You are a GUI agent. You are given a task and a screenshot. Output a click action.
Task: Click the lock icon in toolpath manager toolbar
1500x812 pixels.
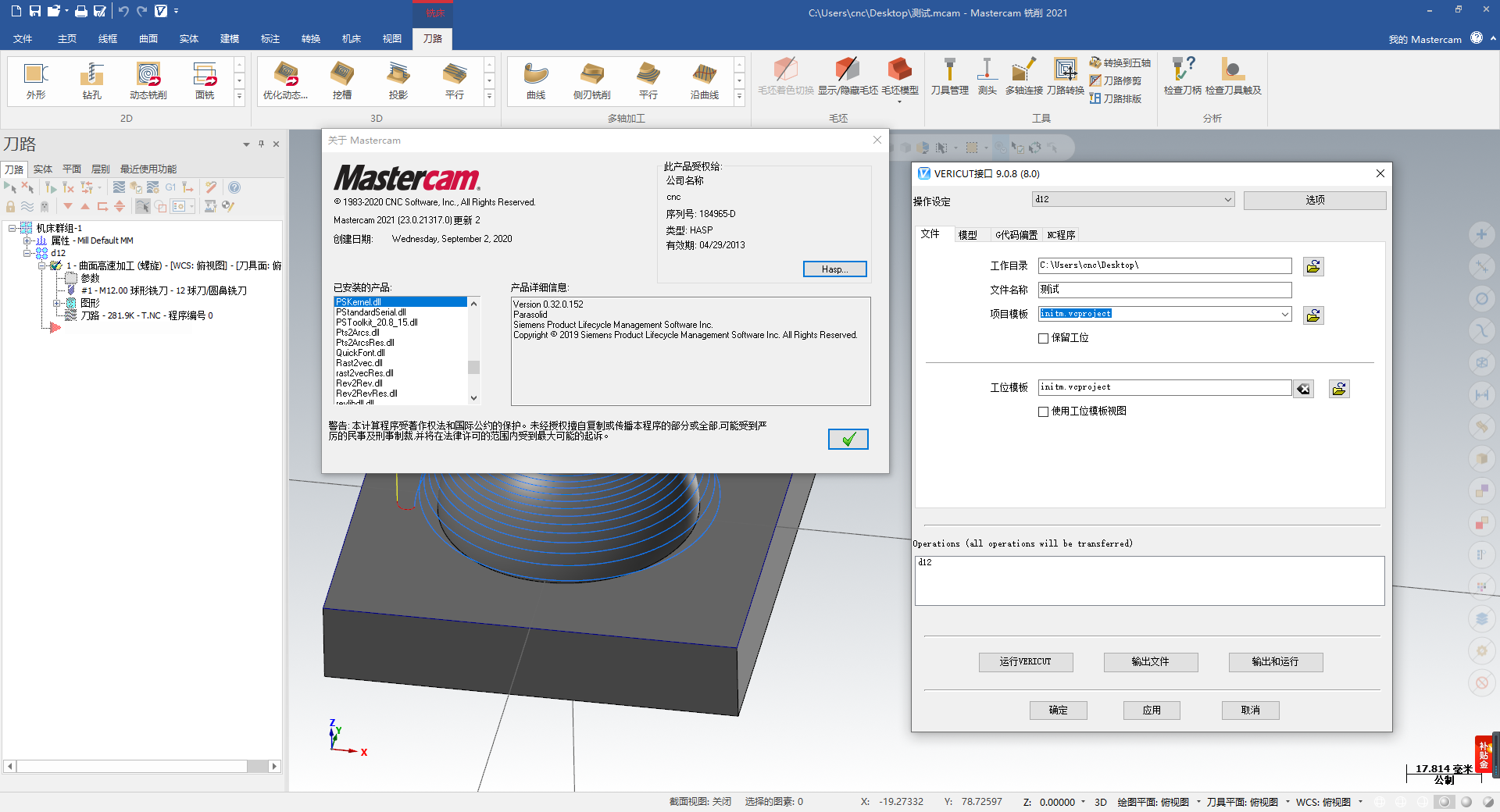click(11, 206)
